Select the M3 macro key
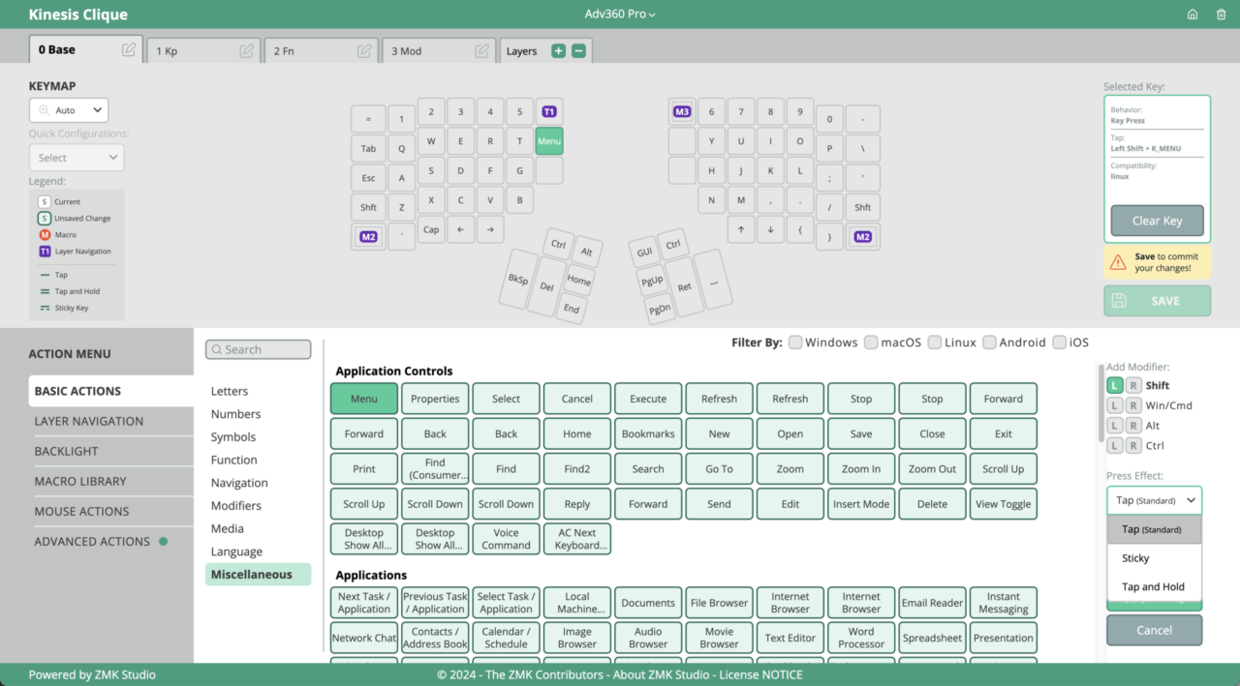The width and height of the screenshot is (1240, 686). pos(682,112)
